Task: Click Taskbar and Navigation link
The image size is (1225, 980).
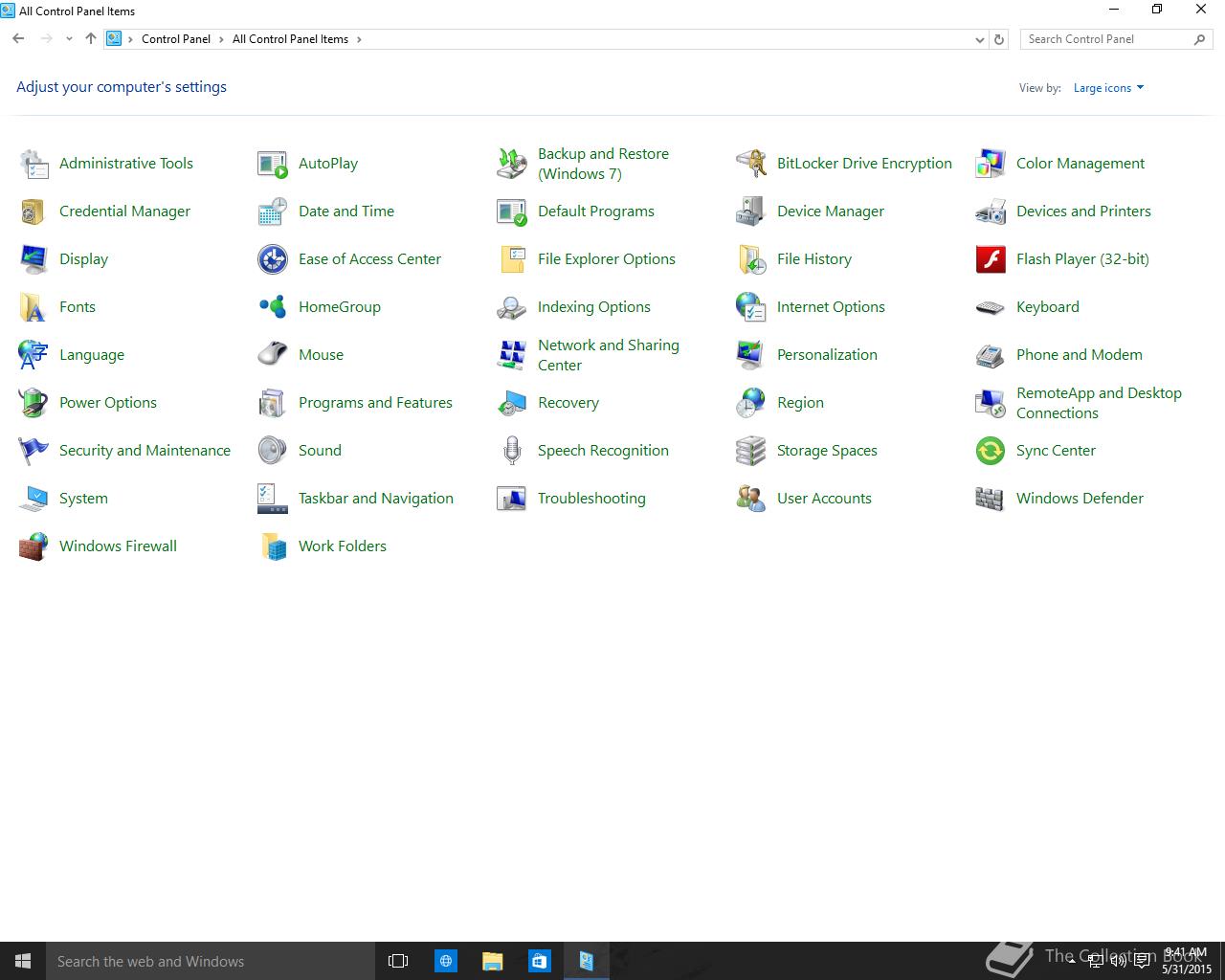Action: pos(376,499)
